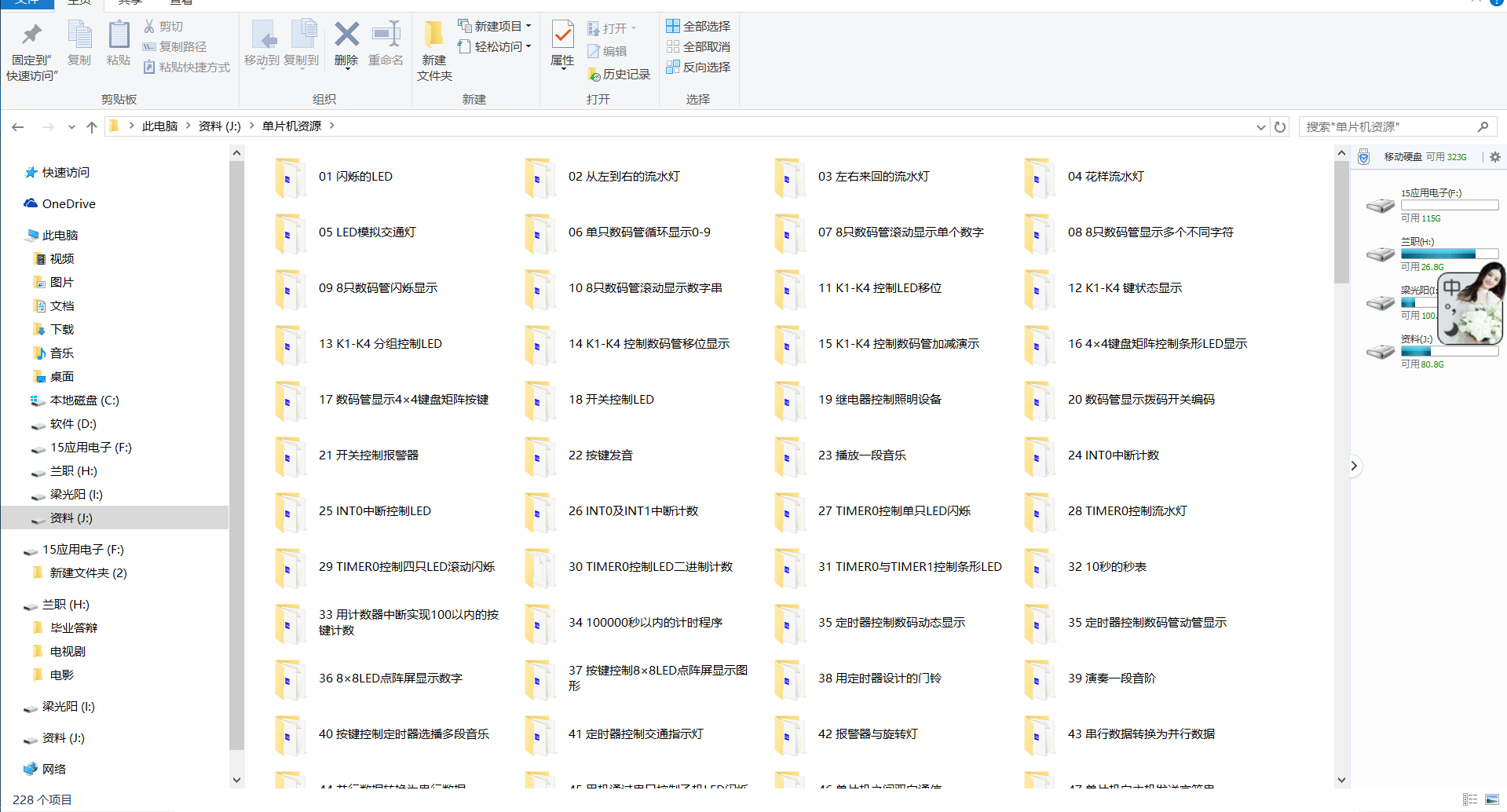Click 此电脑 in the address breadcrumb
Viewport: 1507px width, 812px height.
click(x=159, y=126)
